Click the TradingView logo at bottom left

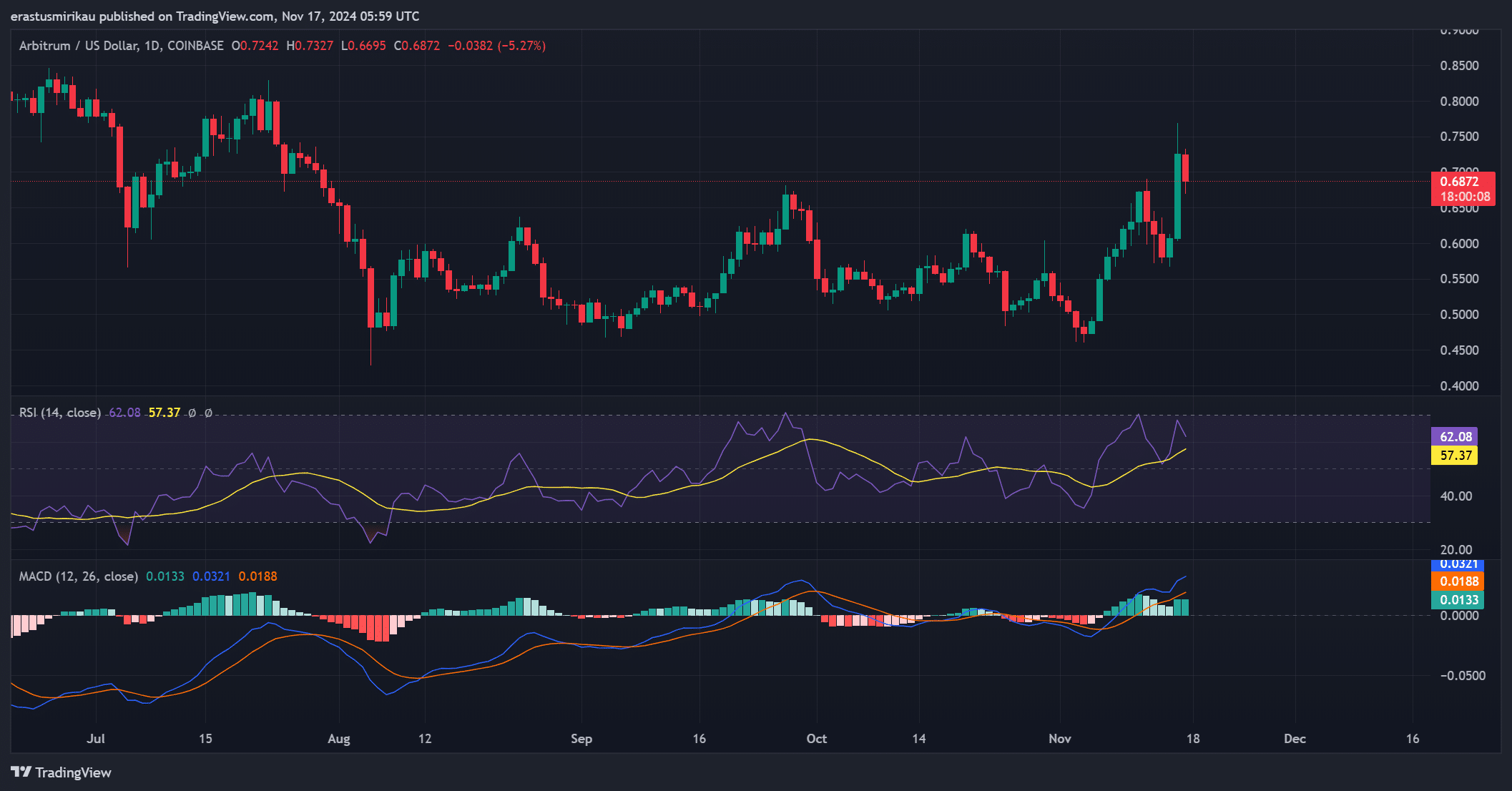point(62,772)
